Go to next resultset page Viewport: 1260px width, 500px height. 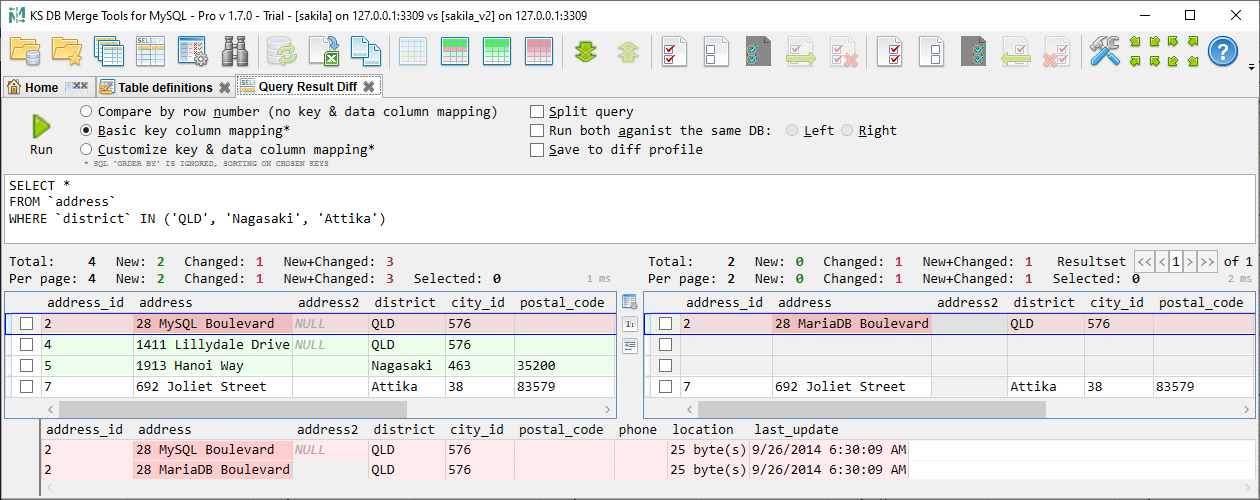coord(1190,262)
